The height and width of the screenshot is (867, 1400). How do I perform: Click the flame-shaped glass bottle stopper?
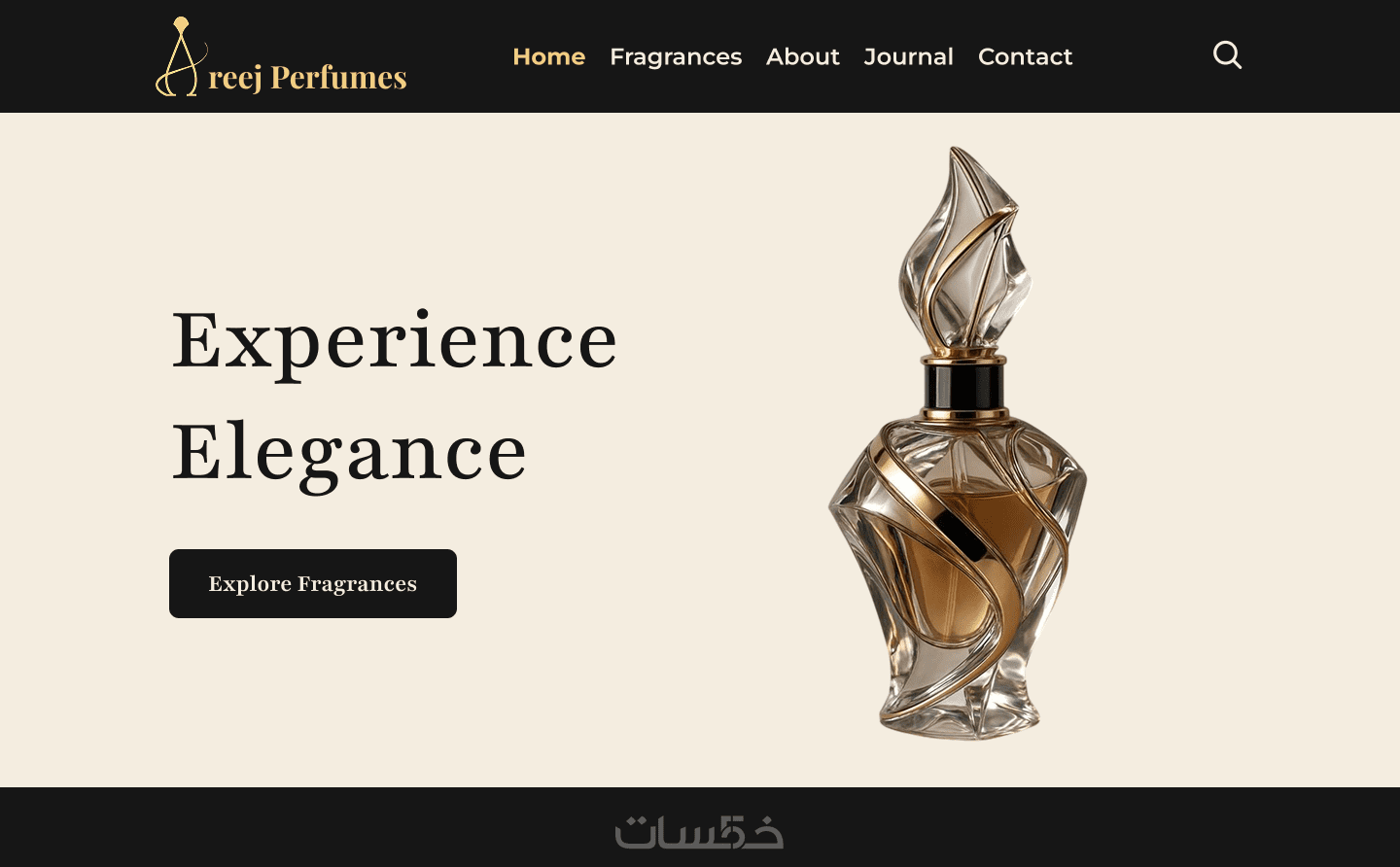click(962, 251)
